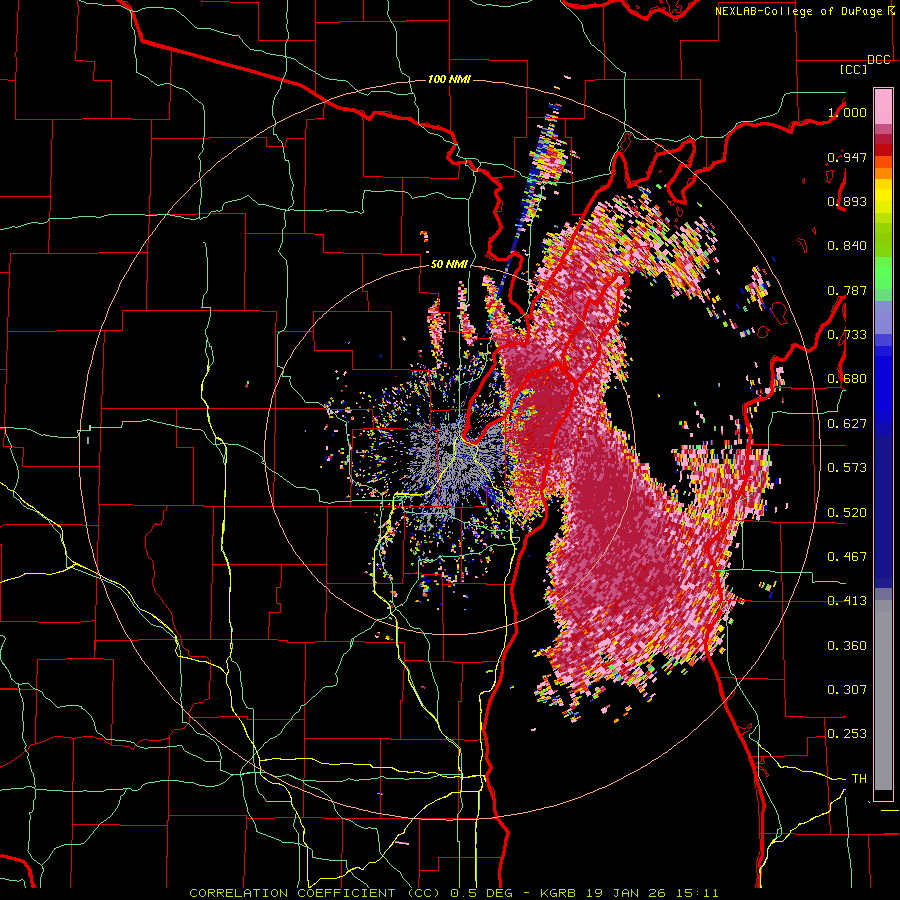Image resolution: width=900 pixels, height=900 pixels.
Task: Pick the light pink top segment of color bar
Action: tap(883, 107)
